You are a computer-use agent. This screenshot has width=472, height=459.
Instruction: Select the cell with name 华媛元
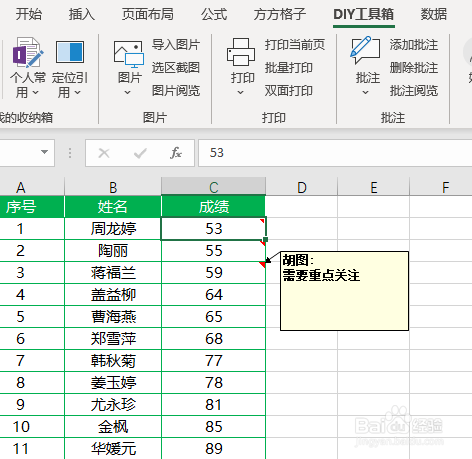click(113, 448)
